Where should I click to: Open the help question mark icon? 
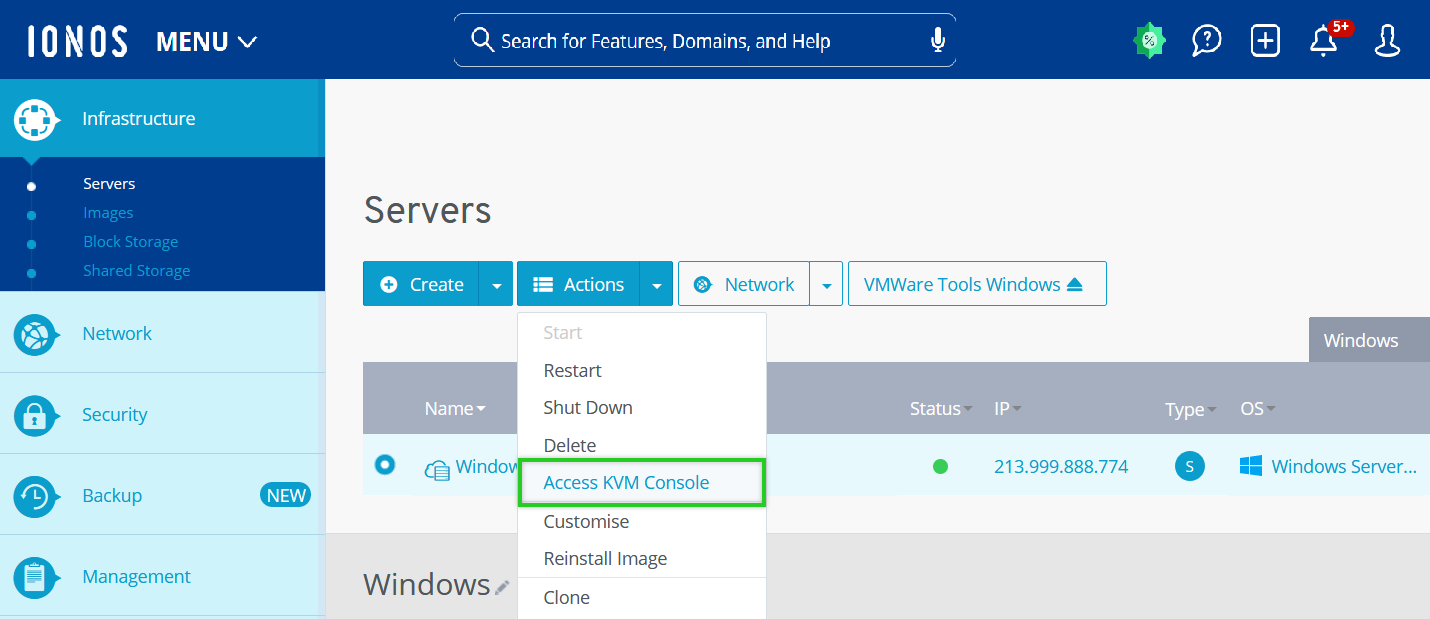tap(1207, 41)
